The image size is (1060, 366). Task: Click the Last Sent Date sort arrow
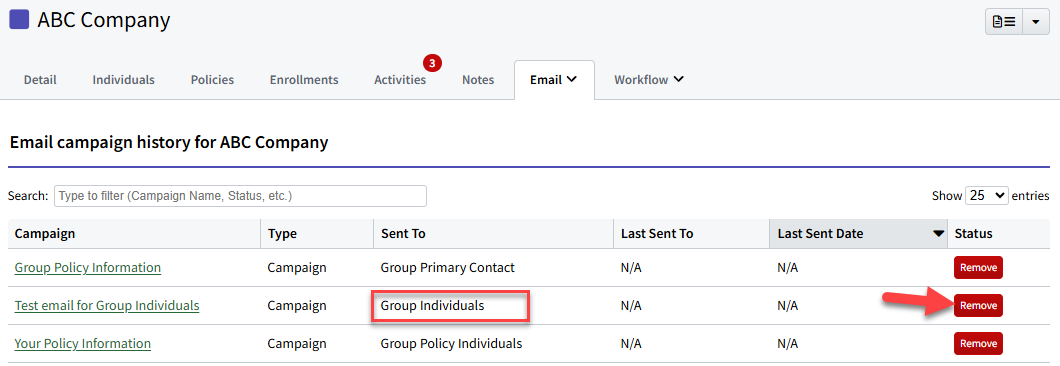(x=938, y=234)
